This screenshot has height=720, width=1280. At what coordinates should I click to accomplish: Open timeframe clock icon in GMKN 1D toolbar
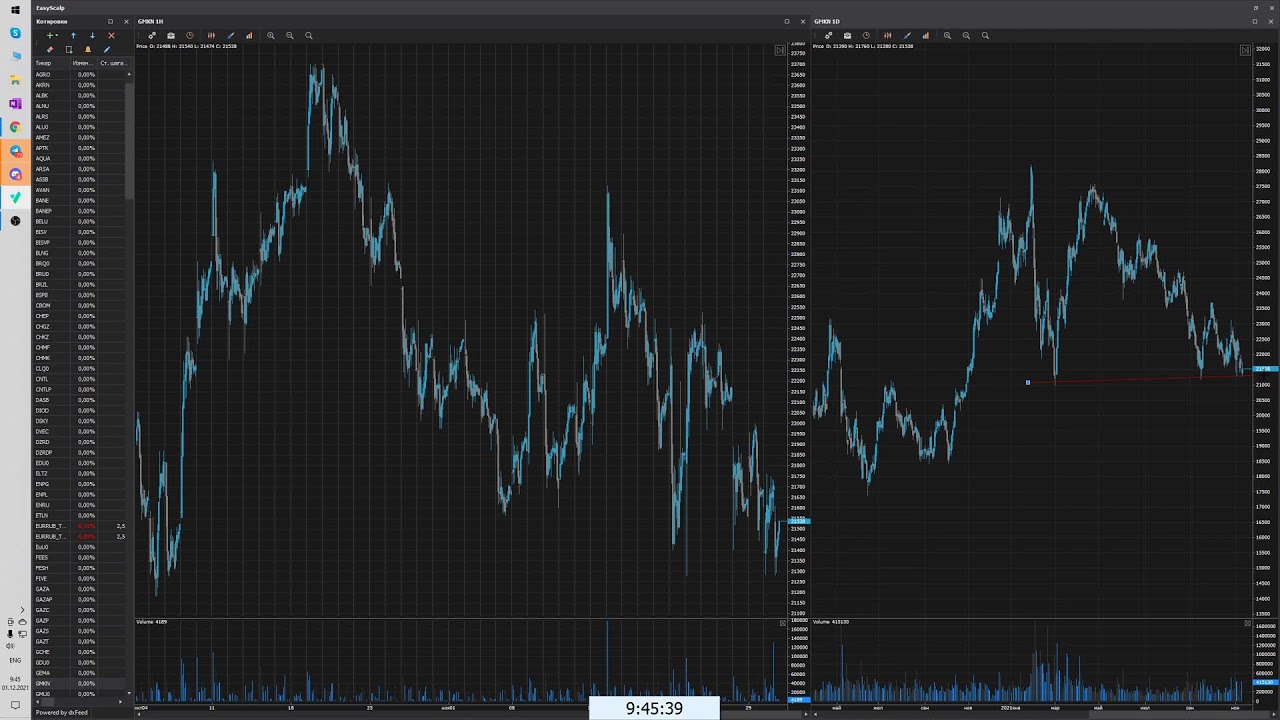pos(866,36)
